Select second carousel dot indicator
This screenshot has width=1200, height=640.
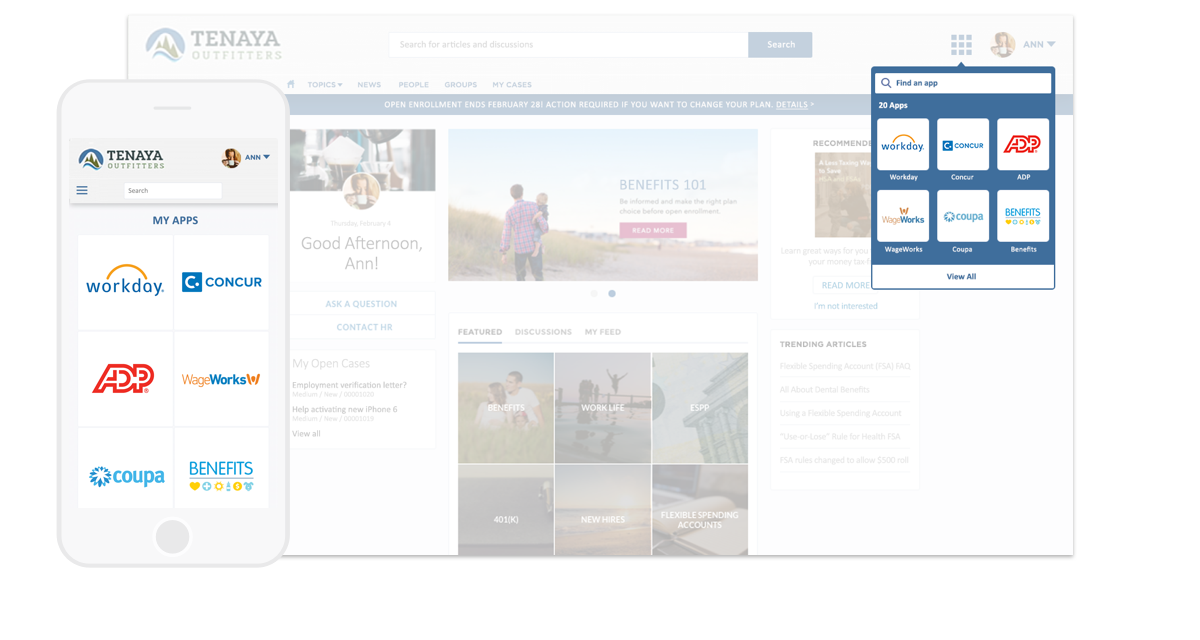pyautogui.click(x=612, y=294)
